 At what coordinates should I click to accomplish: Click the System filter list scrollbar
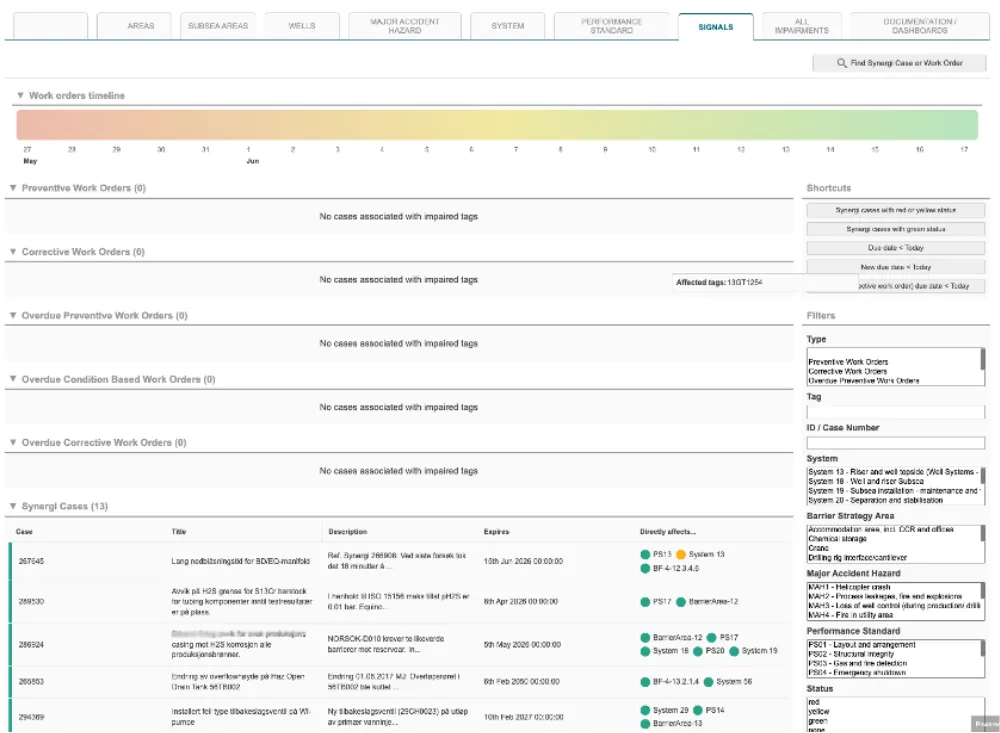982,477
